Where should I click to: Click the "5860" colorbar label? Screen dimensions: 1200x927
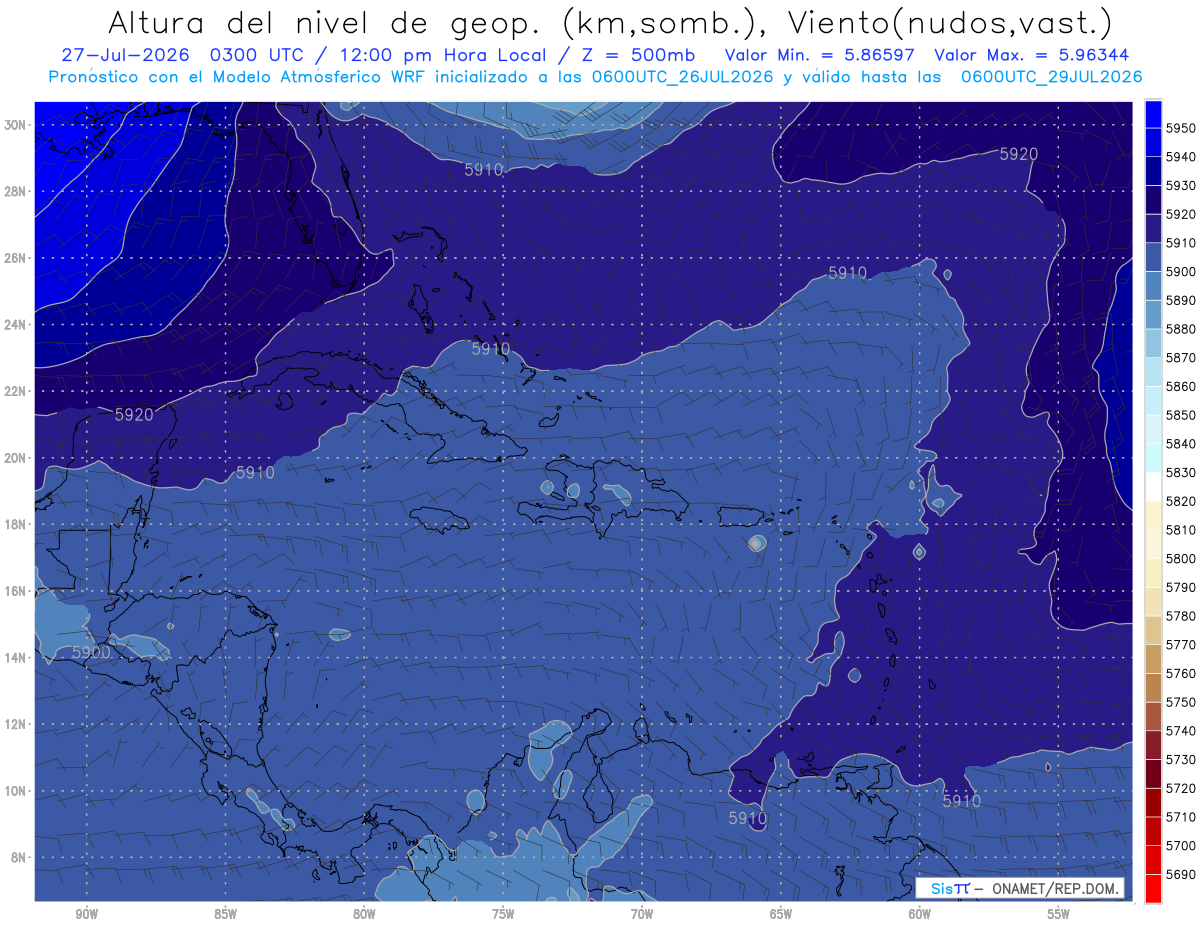(x=1181, y=386)
